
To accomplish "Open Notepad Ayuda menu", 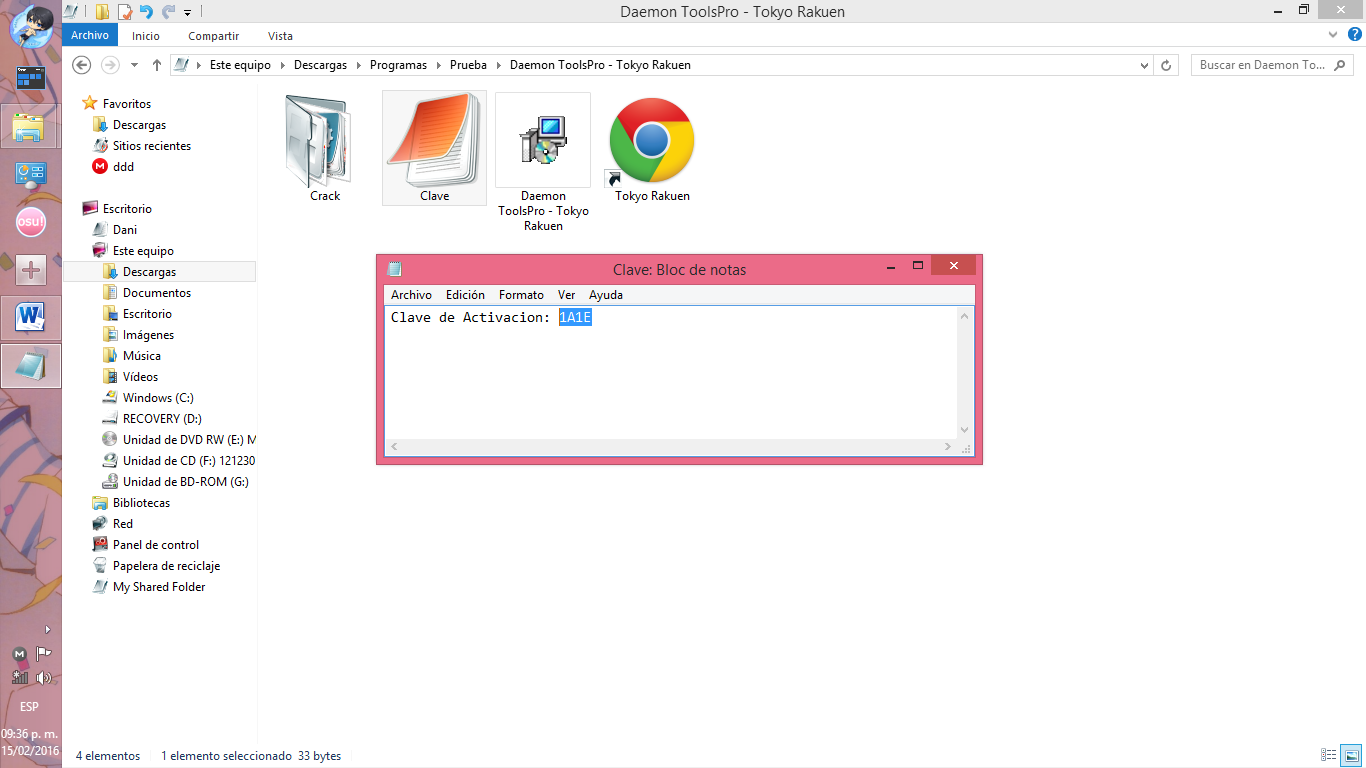I will pos(606,295).
